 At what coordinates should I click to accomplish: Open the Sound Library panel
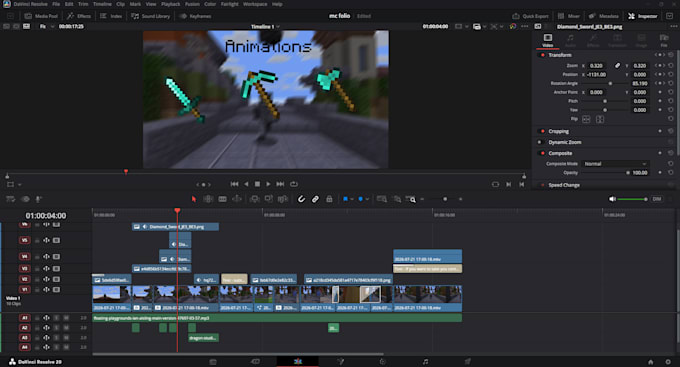click(150, 16)
